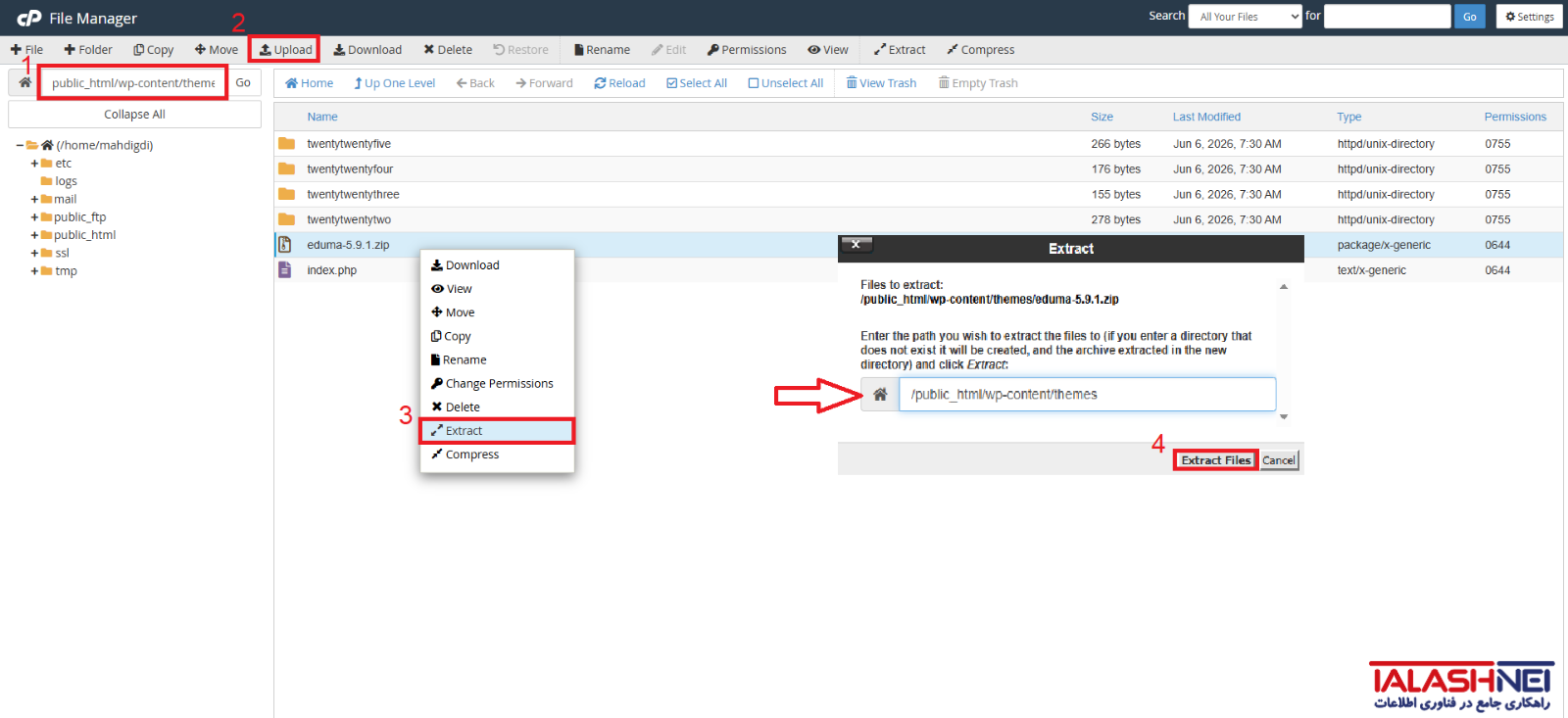1568x718 pixels.
Task: Click Delete in the top toolbar
Action: coord(448,50)
